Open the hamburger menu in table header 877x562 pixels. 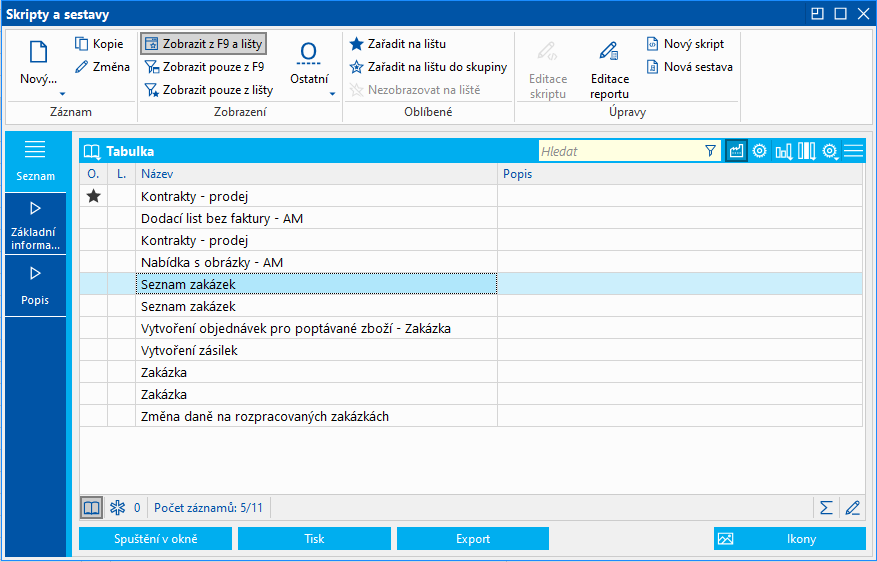coord(854,151)
